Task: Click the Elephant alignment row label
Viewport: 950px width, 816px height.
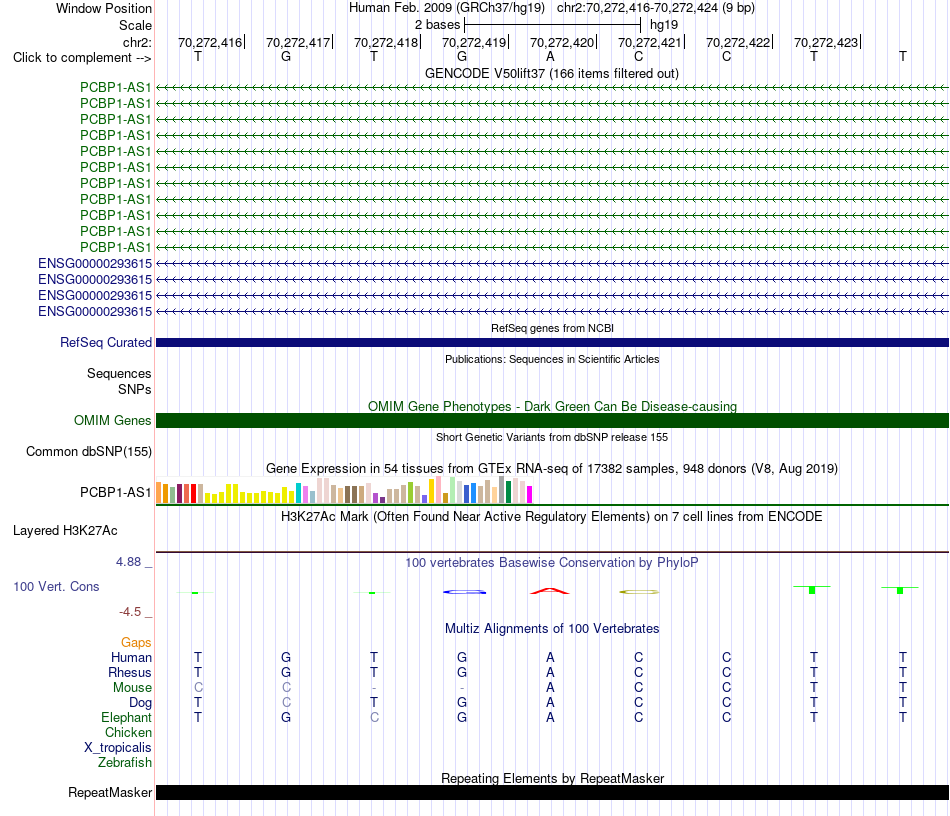Action: pyautogui.click(x=126, y=717)
